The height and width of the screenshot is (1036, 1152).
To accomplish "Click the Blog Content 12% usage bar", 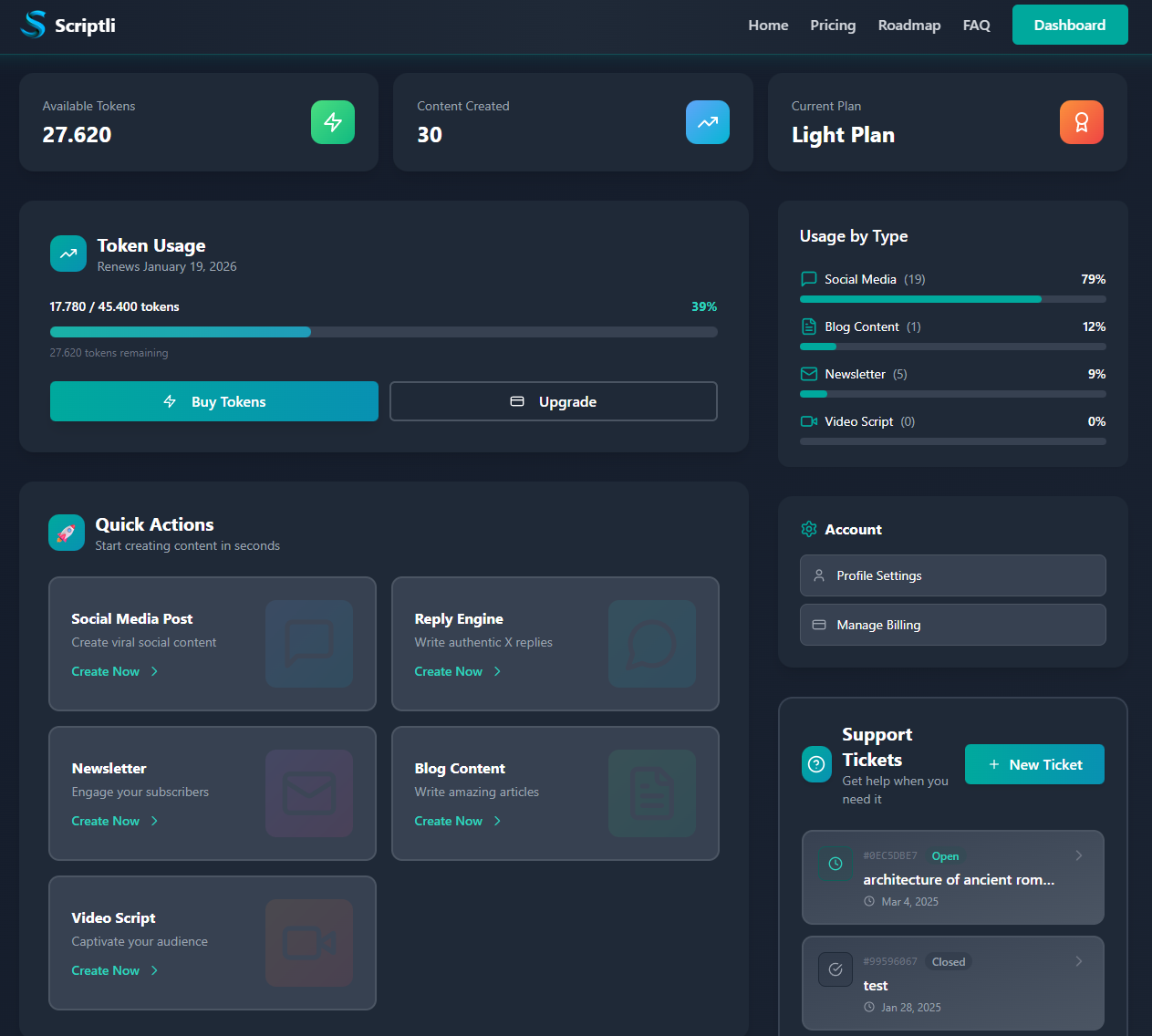I will (953, 347).
